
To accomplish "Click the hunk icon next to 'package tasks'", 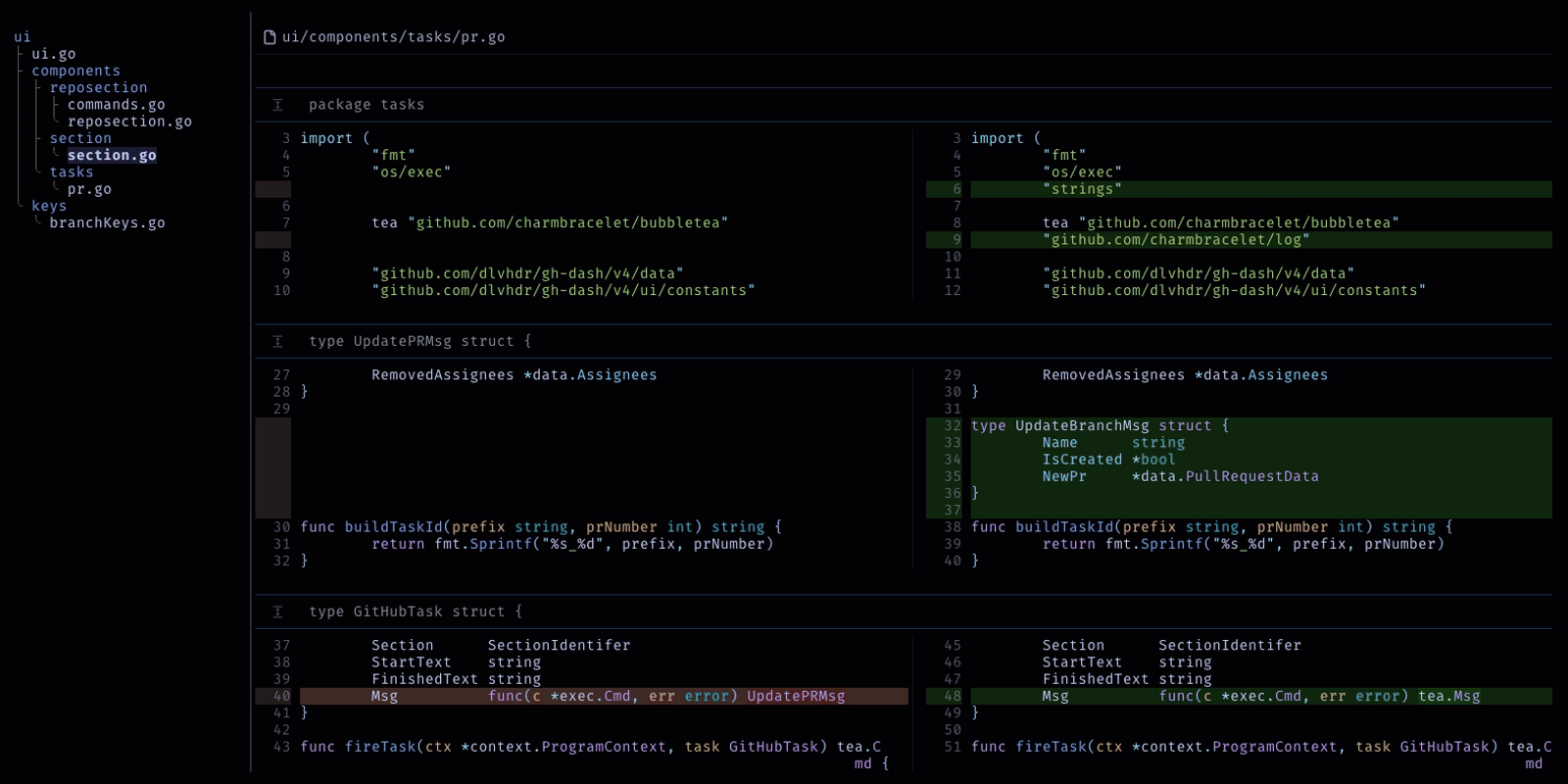I will click(x=277, y=105).
